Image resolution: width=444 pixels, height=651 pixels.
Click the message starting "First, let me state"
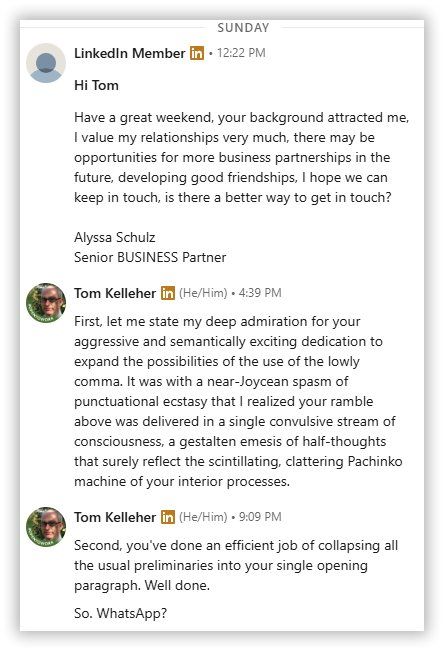238,401
